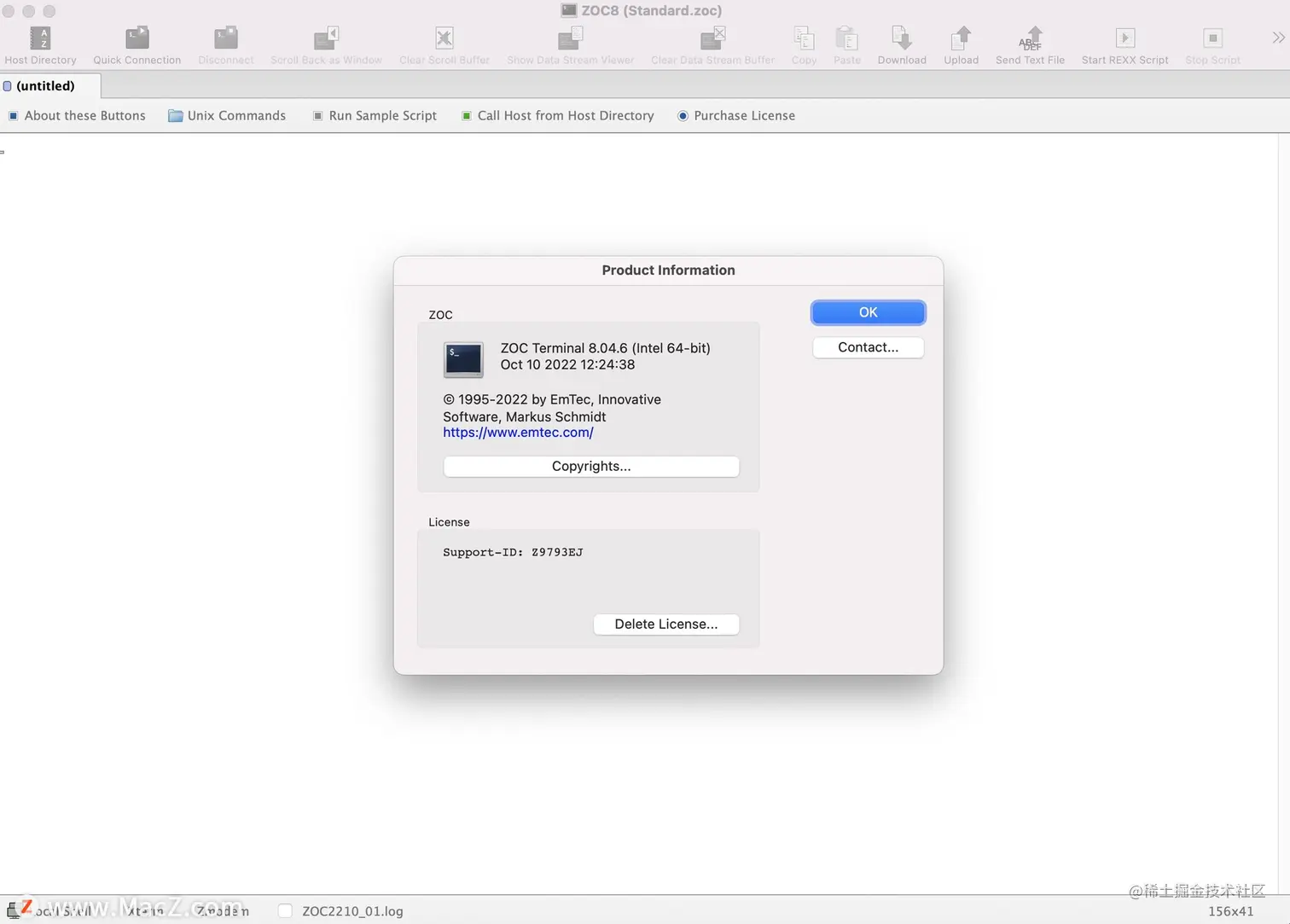1290x924 pixels.
Task: Open the https://www.emtec.com/ link
Action: [518, 433]
